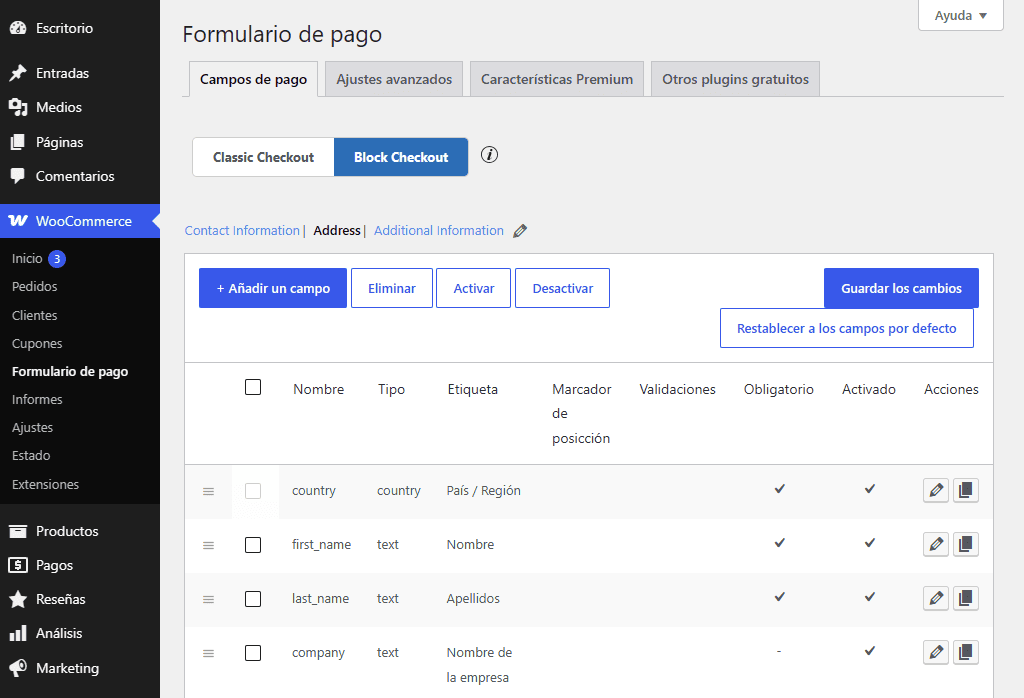Duplicate the company field with copy icon
The width and height of the screenshot is (1024, 698).
coord(966,652)
